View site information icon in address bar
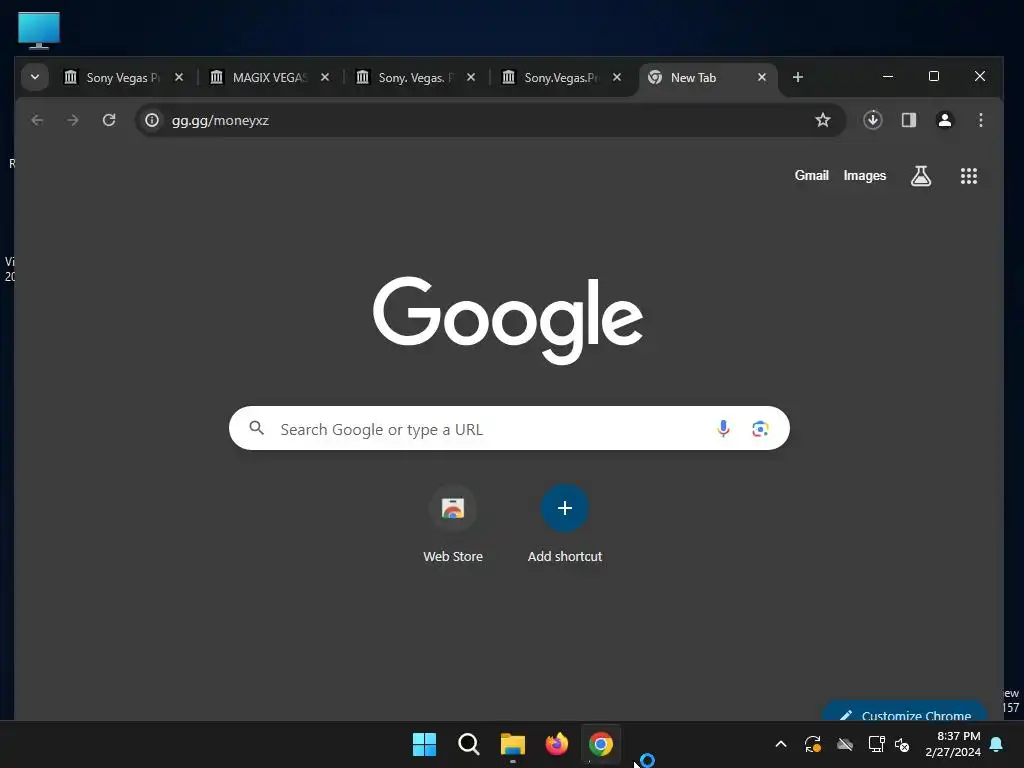 pyautogui.click(x=152, y=120)
